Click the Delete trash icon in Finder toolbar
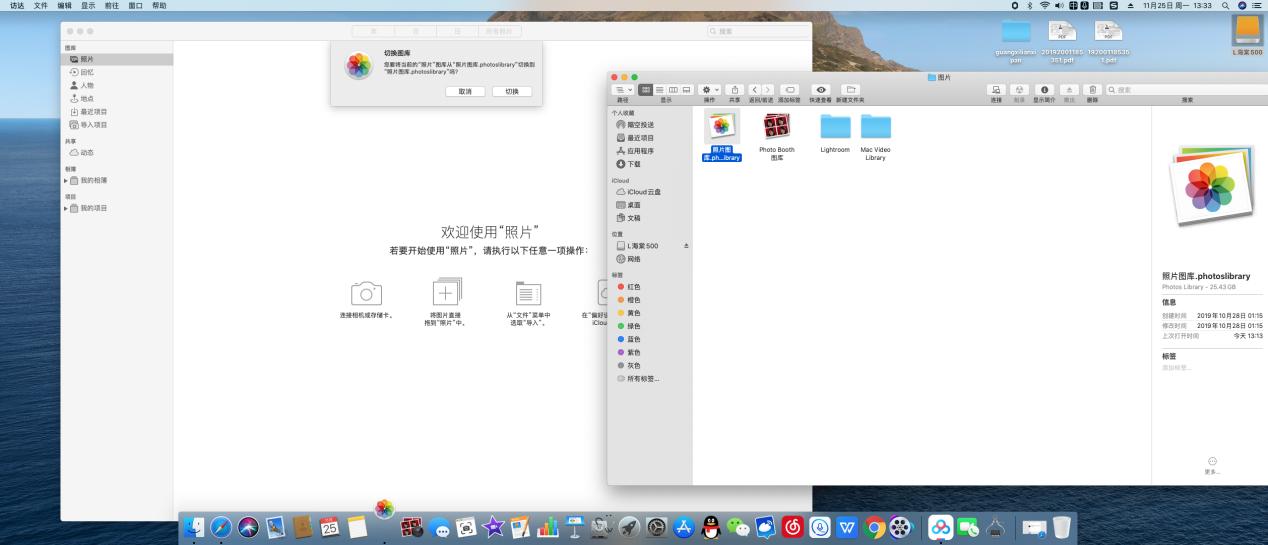Screen dimensions: 1268x545 1093,90
